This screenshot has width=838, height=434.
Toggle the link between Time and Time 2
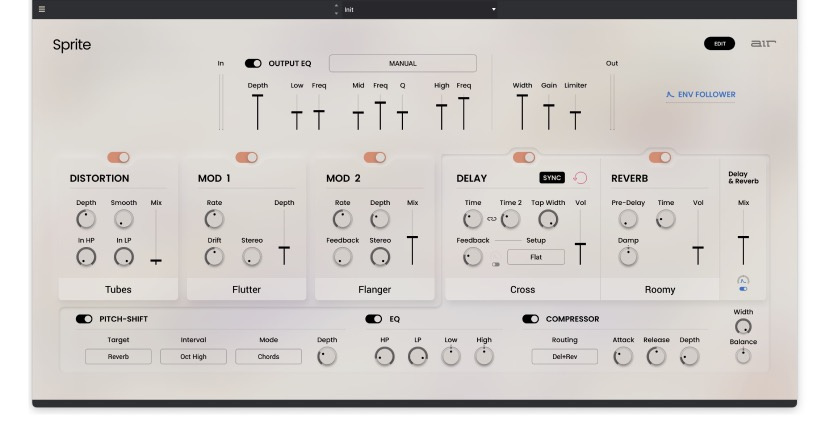pos(492,219)
